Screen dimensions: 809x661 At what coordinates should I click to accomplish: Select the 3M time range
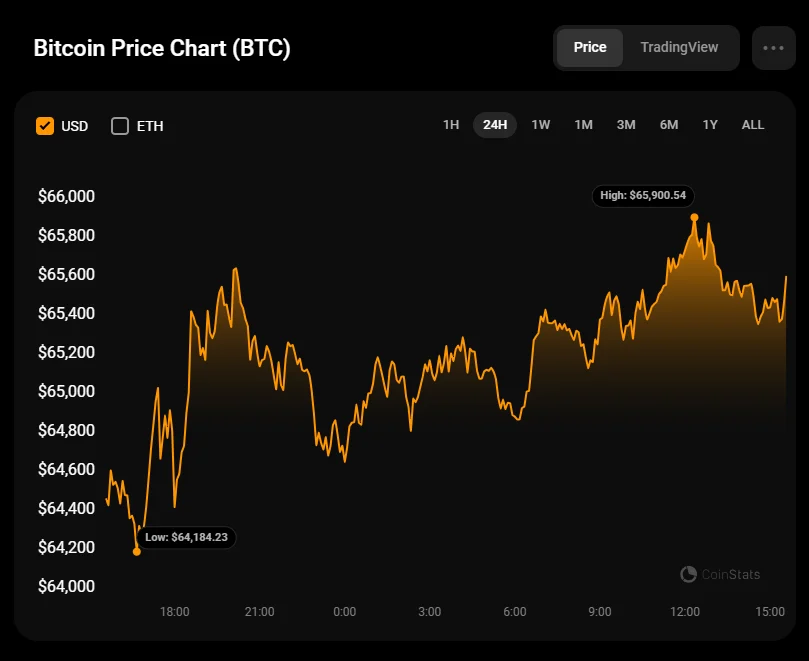click(626, 125)
